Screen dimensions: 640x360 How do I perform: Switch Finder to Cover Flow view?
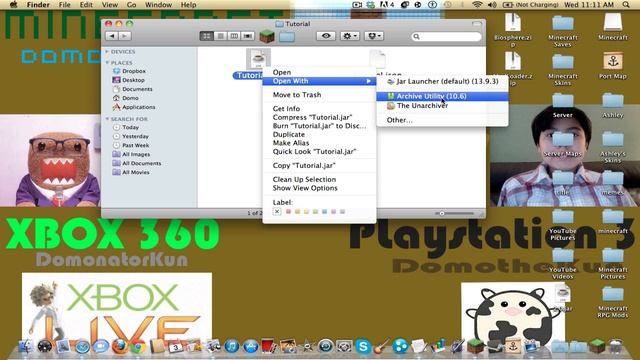coord(247,36)
